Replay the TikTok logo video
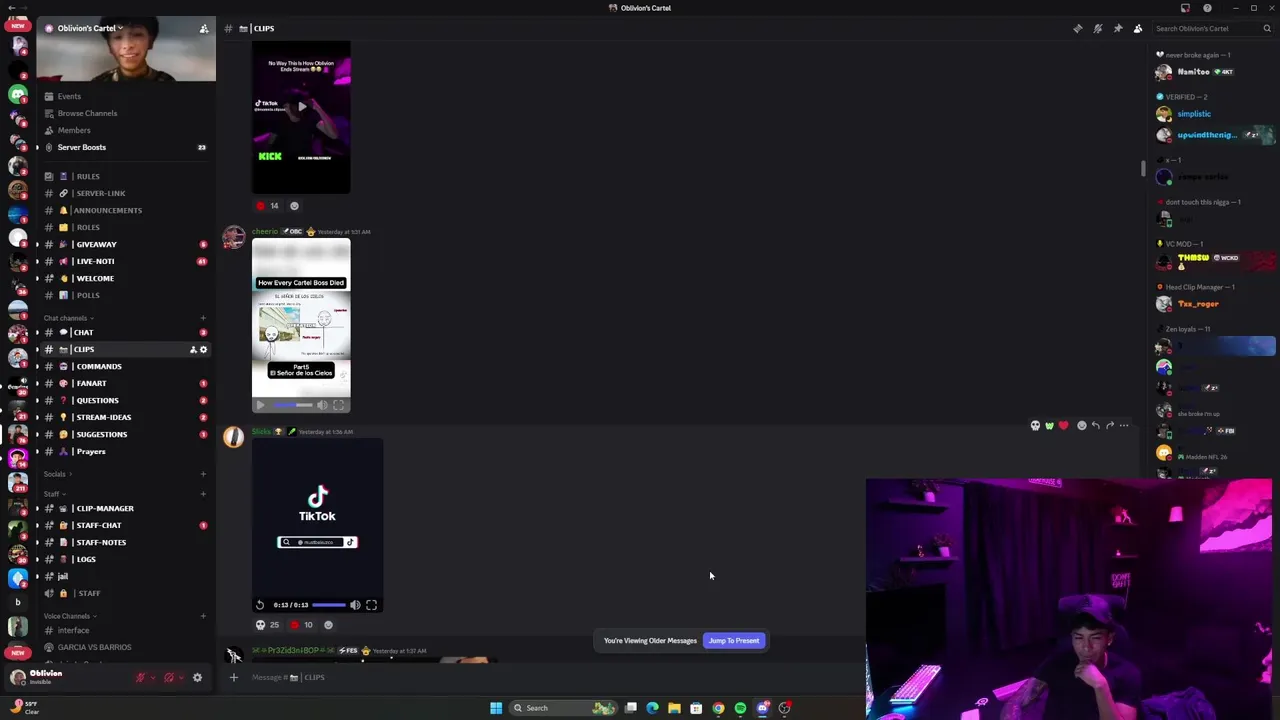 [260, 605]
